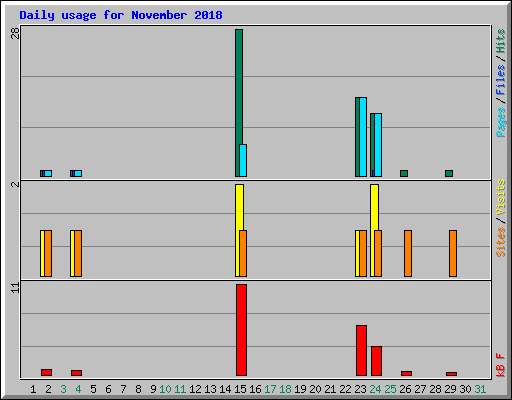Click the y-axis value '2' of the Visits chart

[x=15, y=184]
